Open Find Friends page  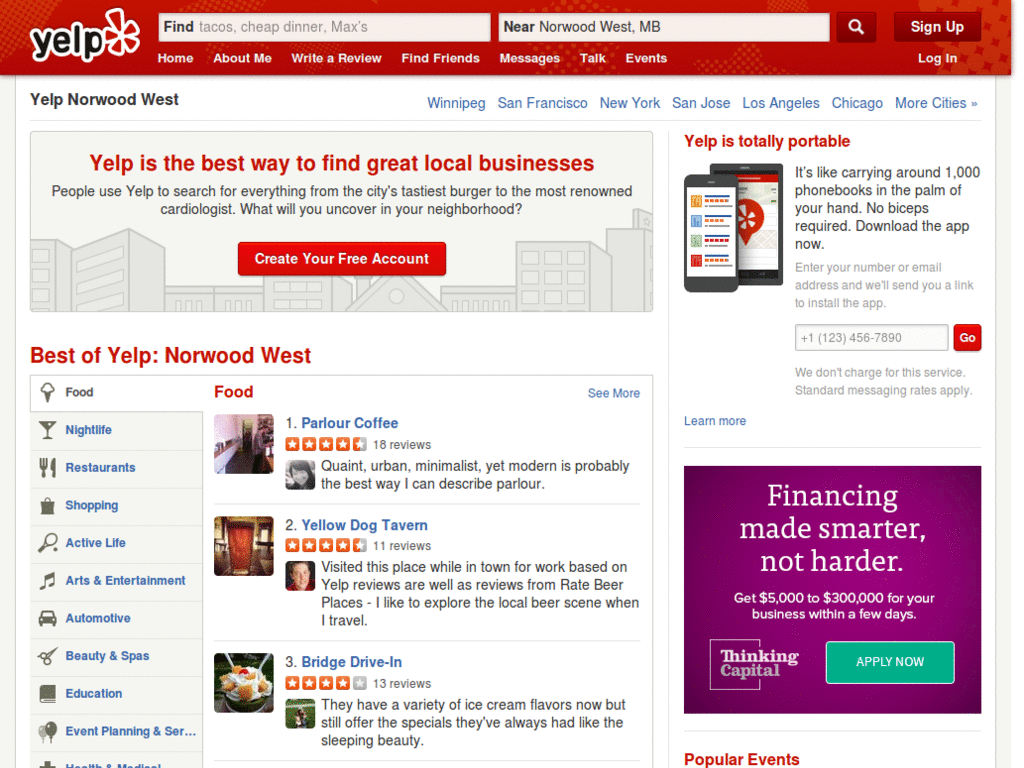click(441, 58)
